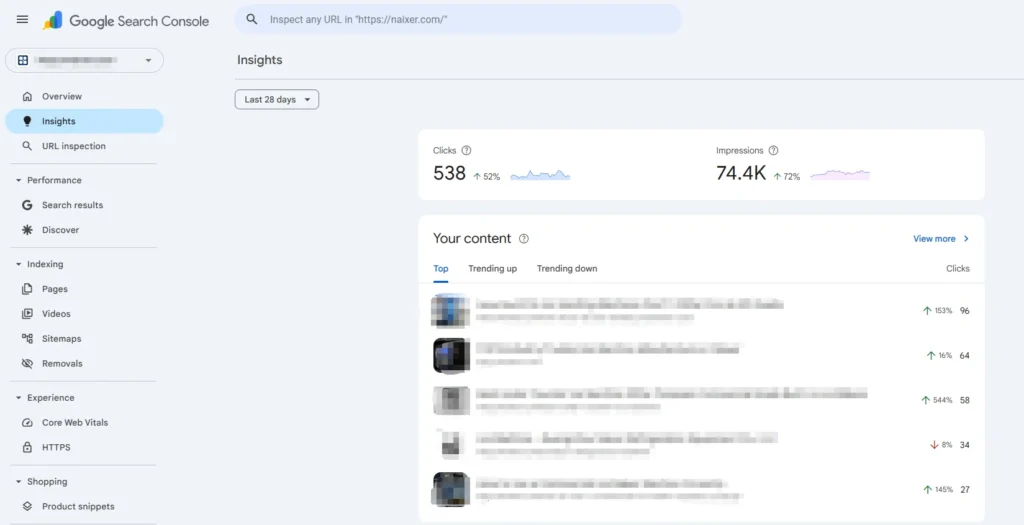Screen dimensions: 1024x525
Task: Switch to the Trending down tab
Action: click(x=567, y=269)
